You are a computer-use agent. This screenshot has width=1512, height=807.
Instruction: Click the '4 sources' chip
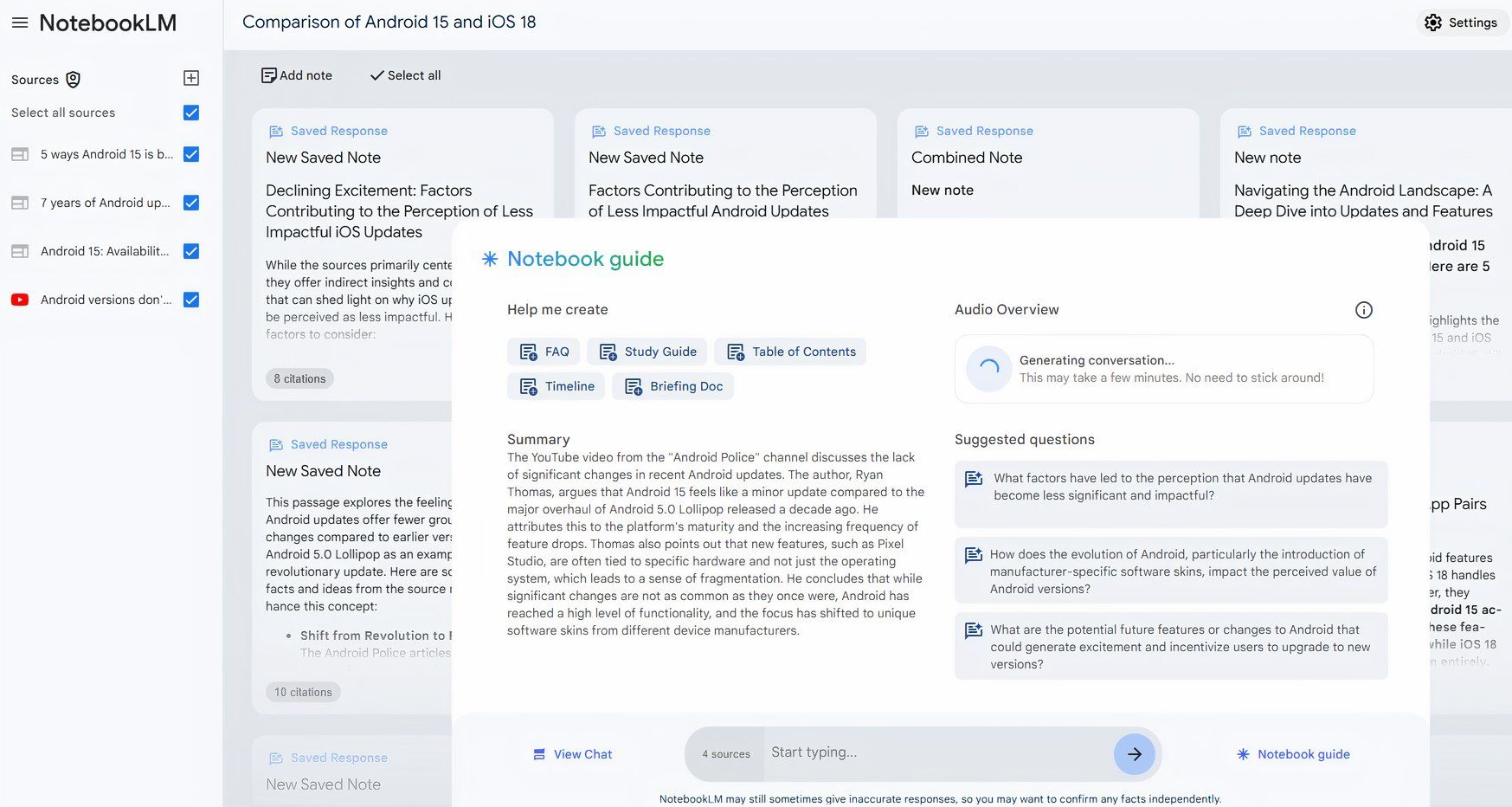tap(725, 754)
